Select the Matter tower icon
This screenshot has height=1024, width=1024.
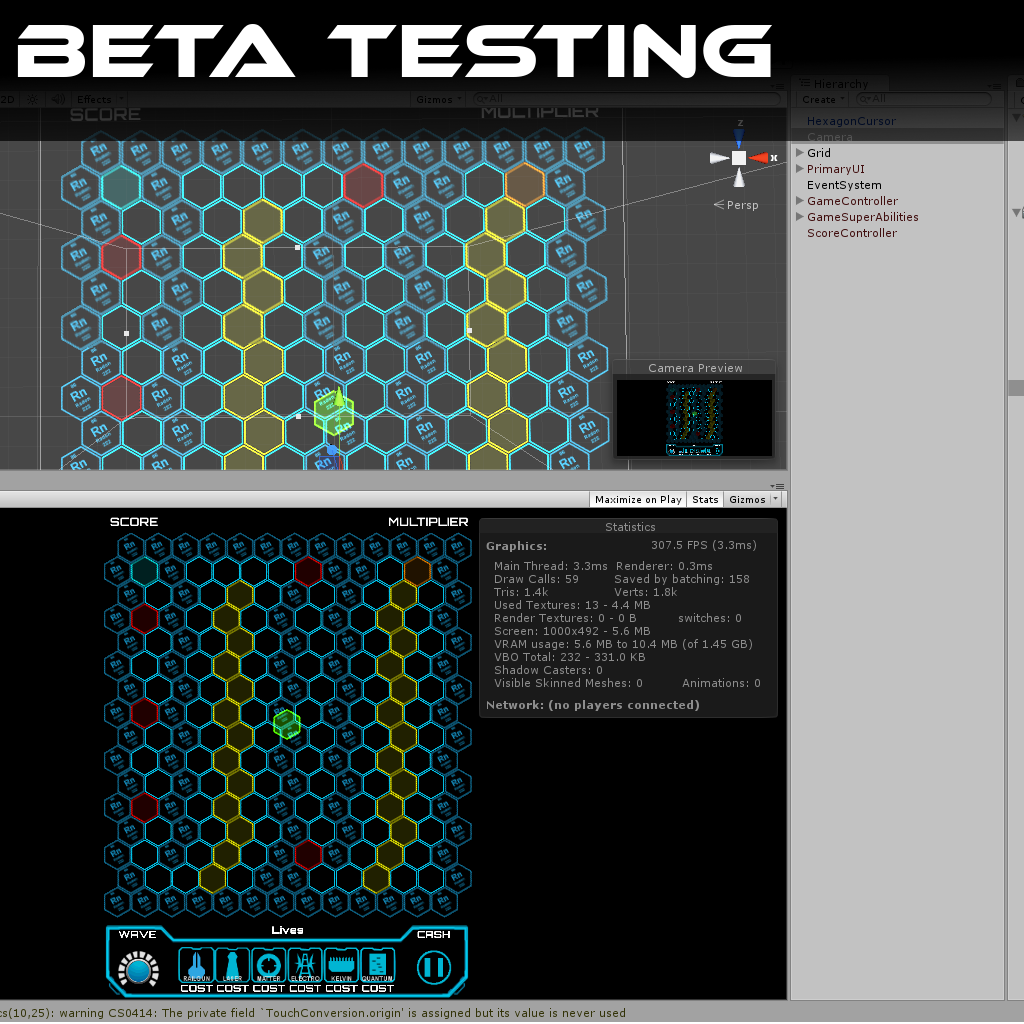tap(268, 965)
